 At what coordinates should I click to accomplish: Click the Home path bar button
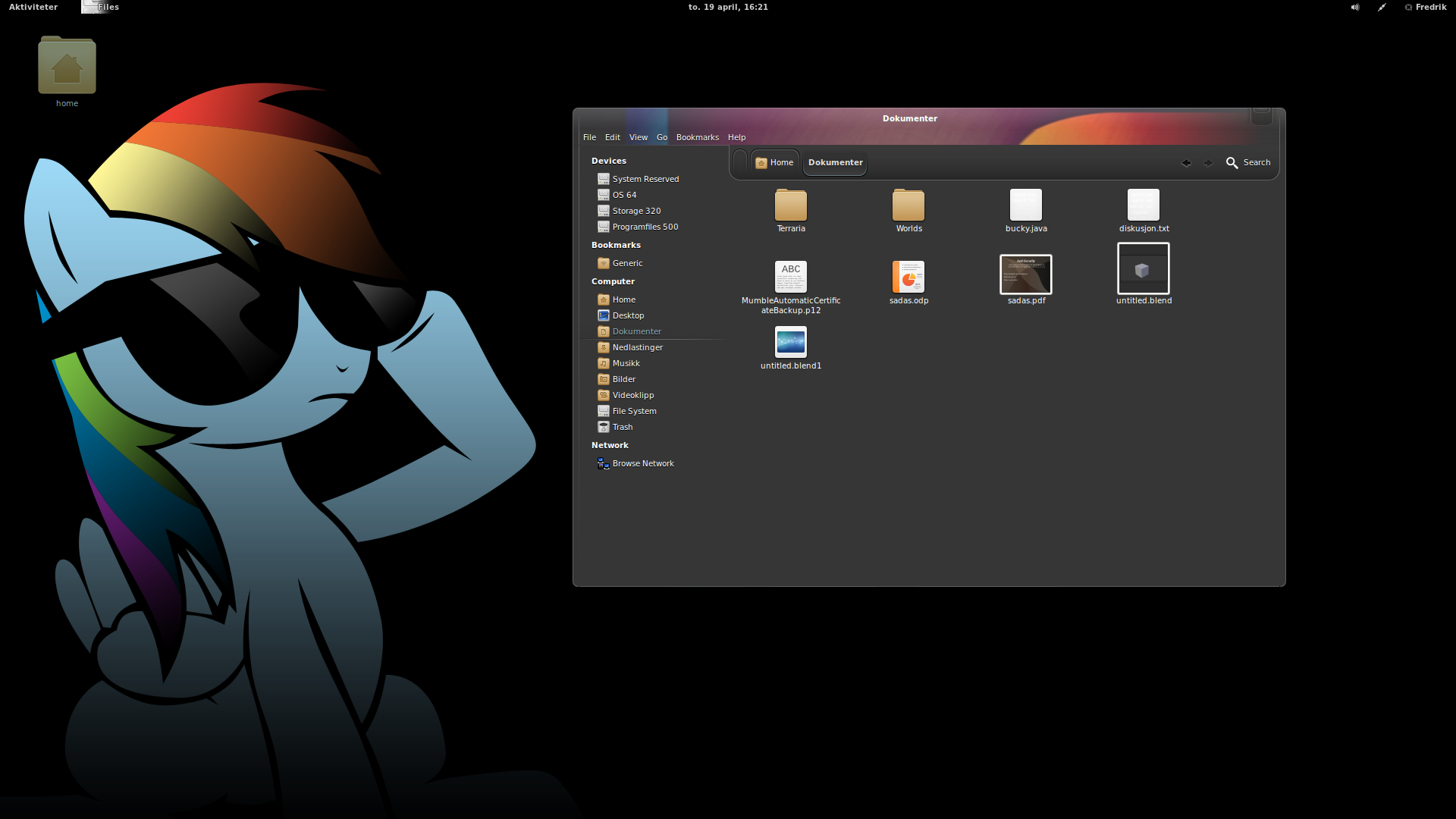coord(774,162)
